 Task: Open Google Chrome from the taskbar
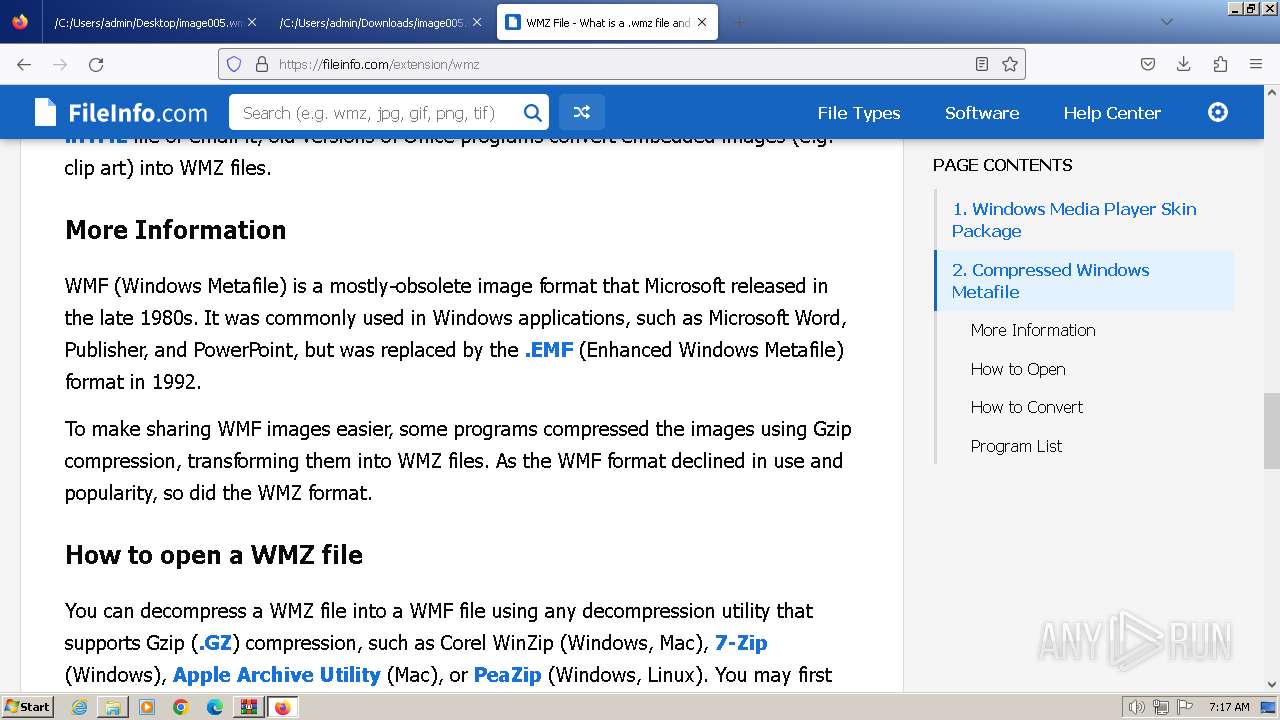tap(181, 707)
